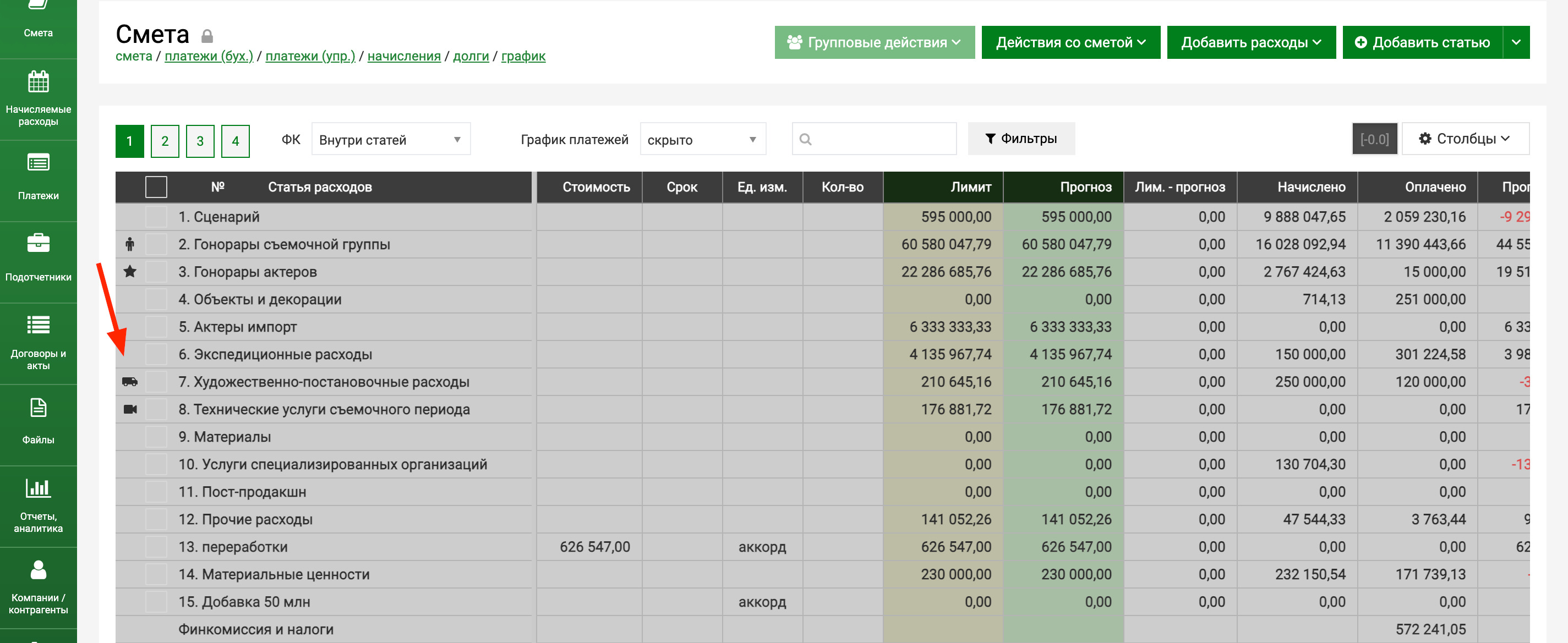This screenshot has width=1568, height=643.
Task: Go to Платежи in the sidebar
Action: [x=38, y=180]
